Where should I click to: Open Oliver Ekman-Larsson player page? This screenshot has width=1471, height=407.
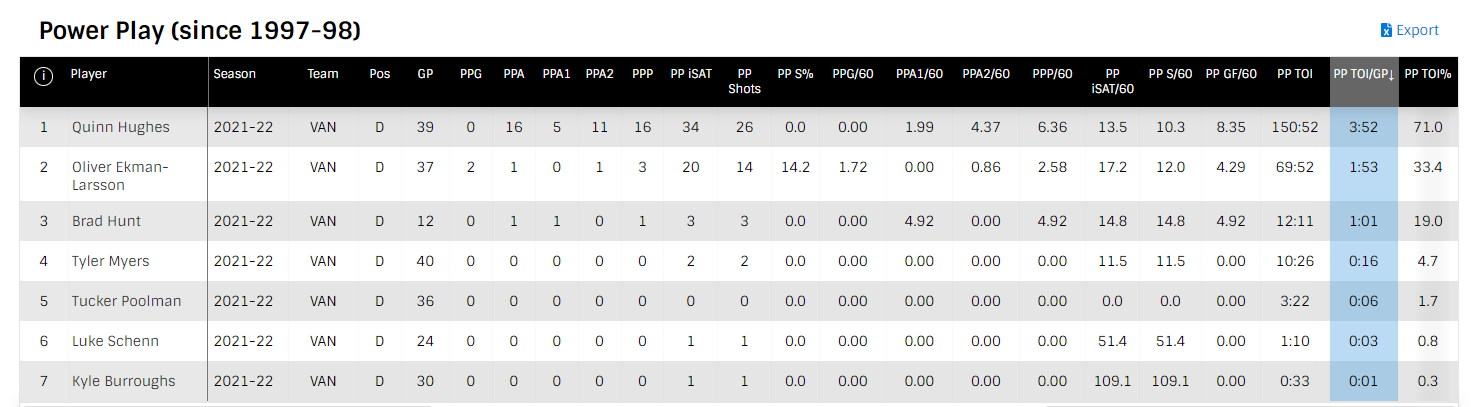coord(120,176)
